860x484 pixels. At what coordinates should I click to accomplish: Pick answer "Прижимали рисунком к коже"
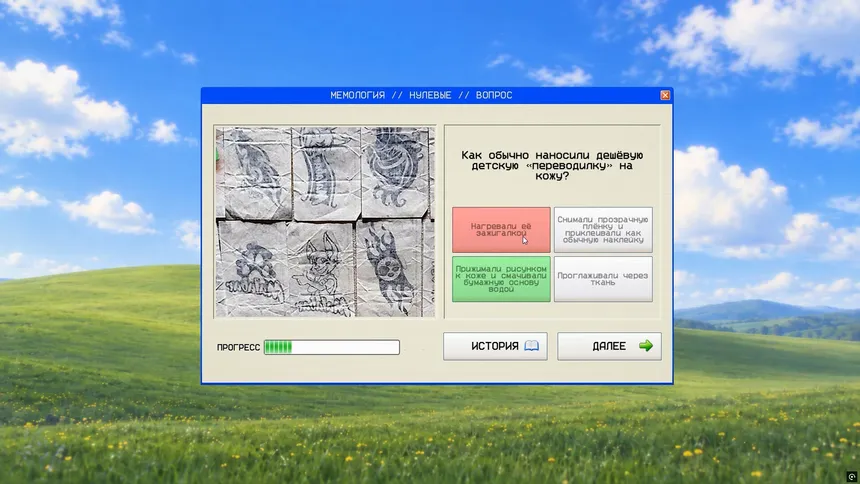(501, 279)
